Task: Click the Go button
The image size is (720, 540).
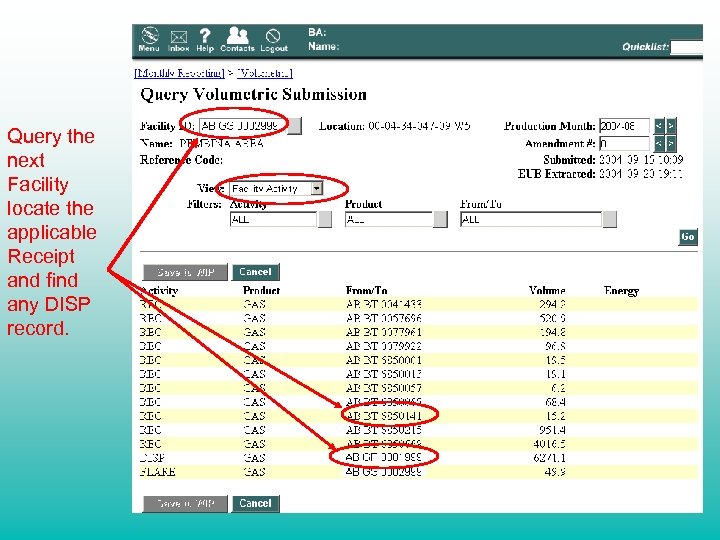Action: [688, 237]
